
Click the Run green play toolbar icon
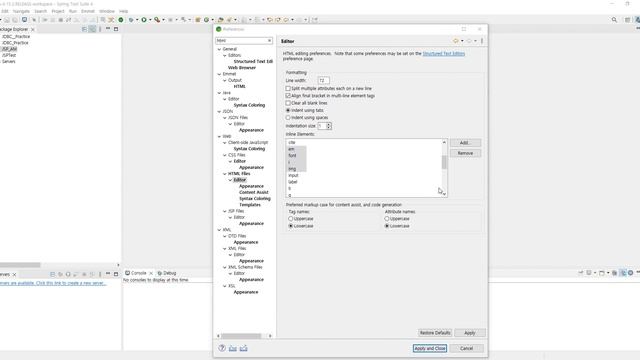tap(144, 20)
